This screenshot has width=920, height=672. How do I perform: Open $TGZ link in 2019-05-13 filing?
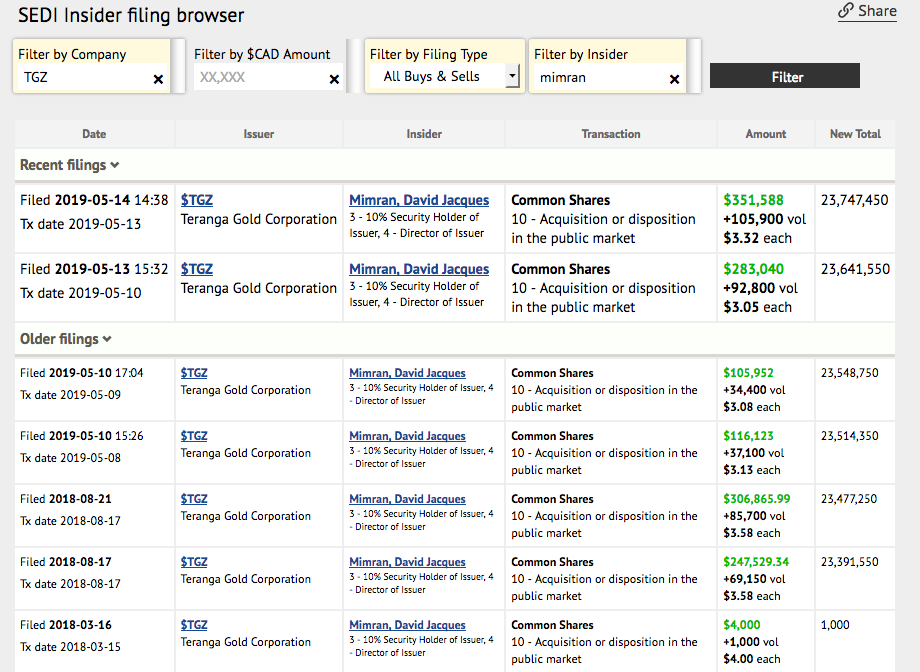[197, 269]
